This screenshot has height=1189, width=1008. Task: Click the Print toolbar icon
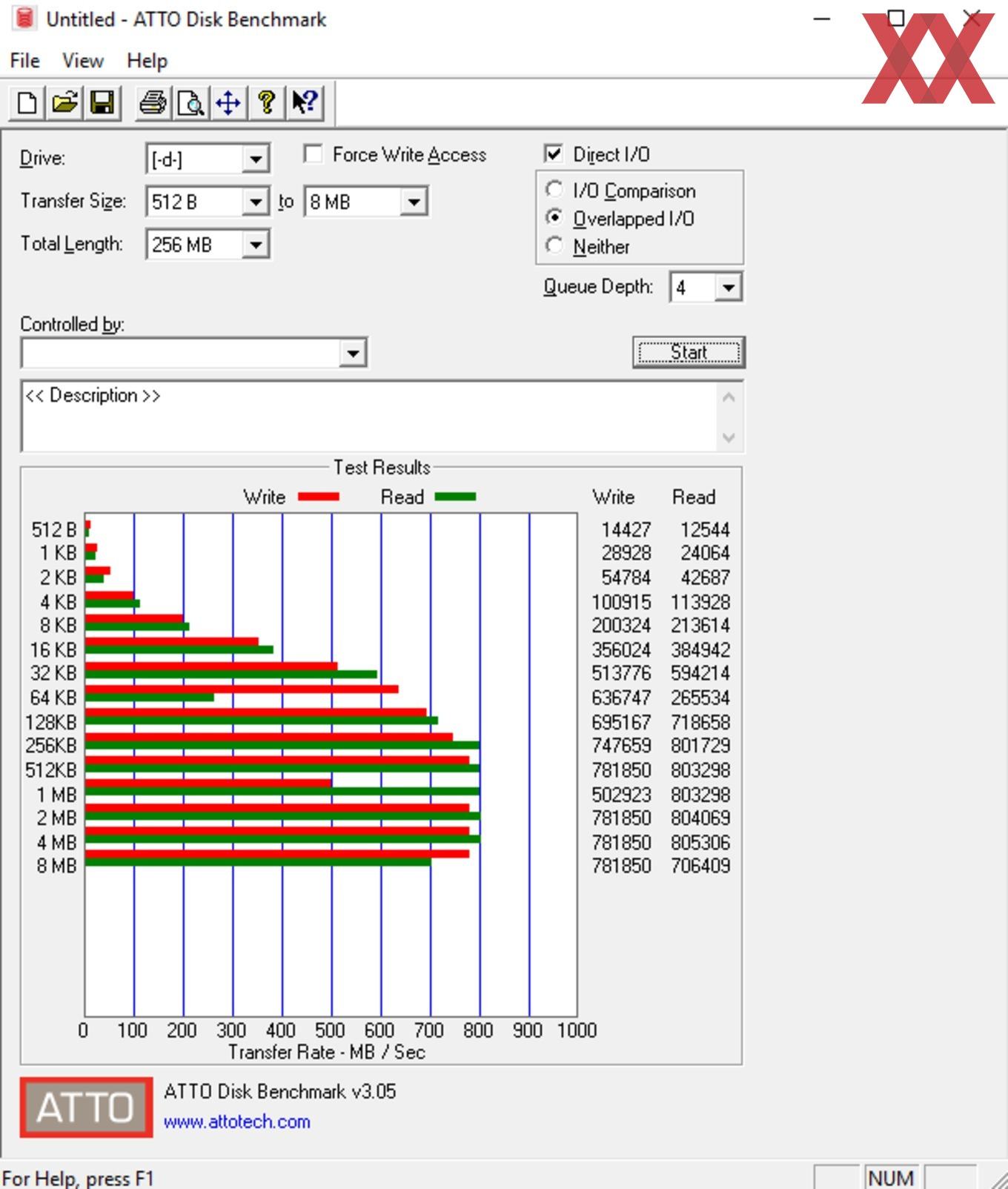coord(153,102)
